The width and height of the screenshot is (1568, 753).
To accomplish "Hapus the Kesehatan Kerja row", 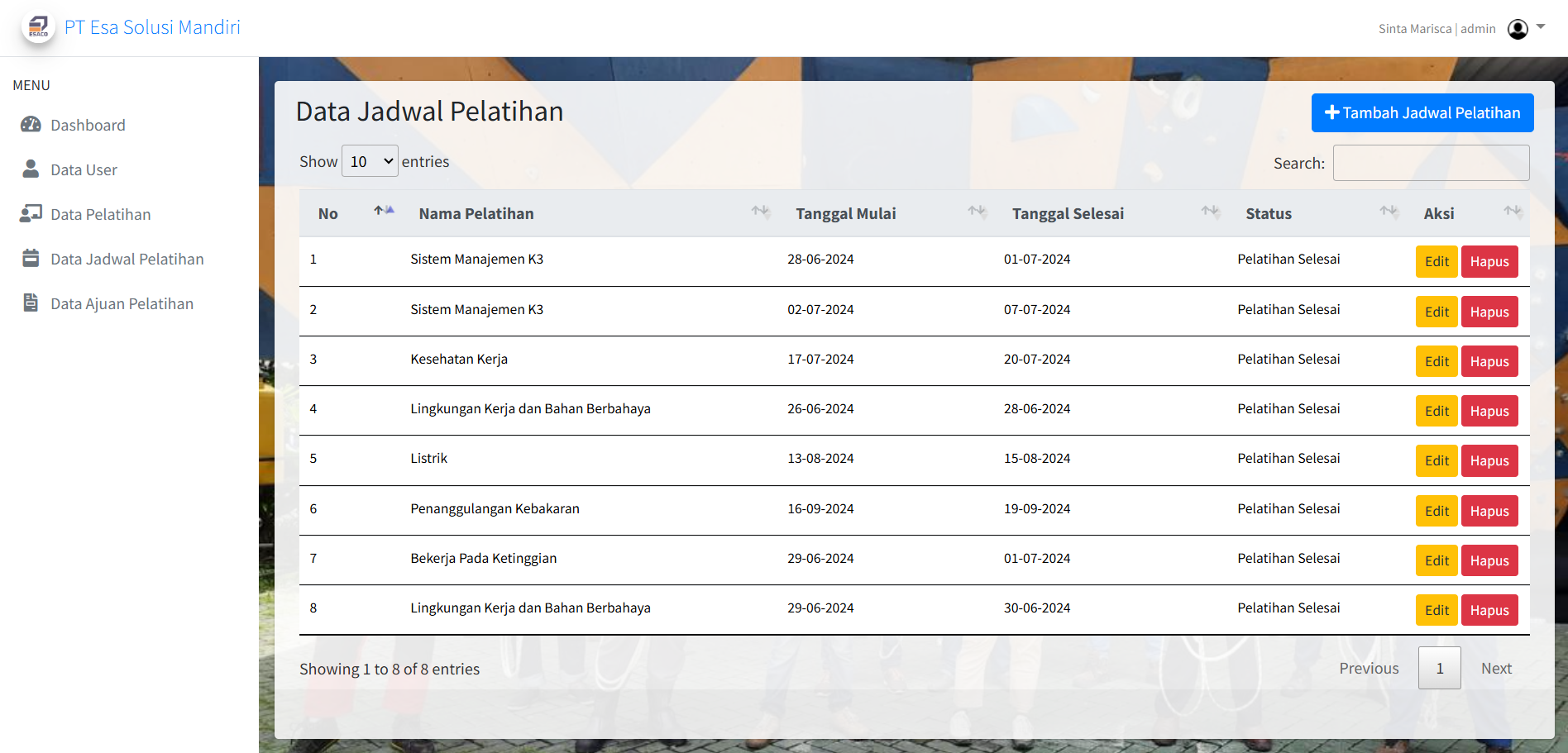I will point(1489,361).
